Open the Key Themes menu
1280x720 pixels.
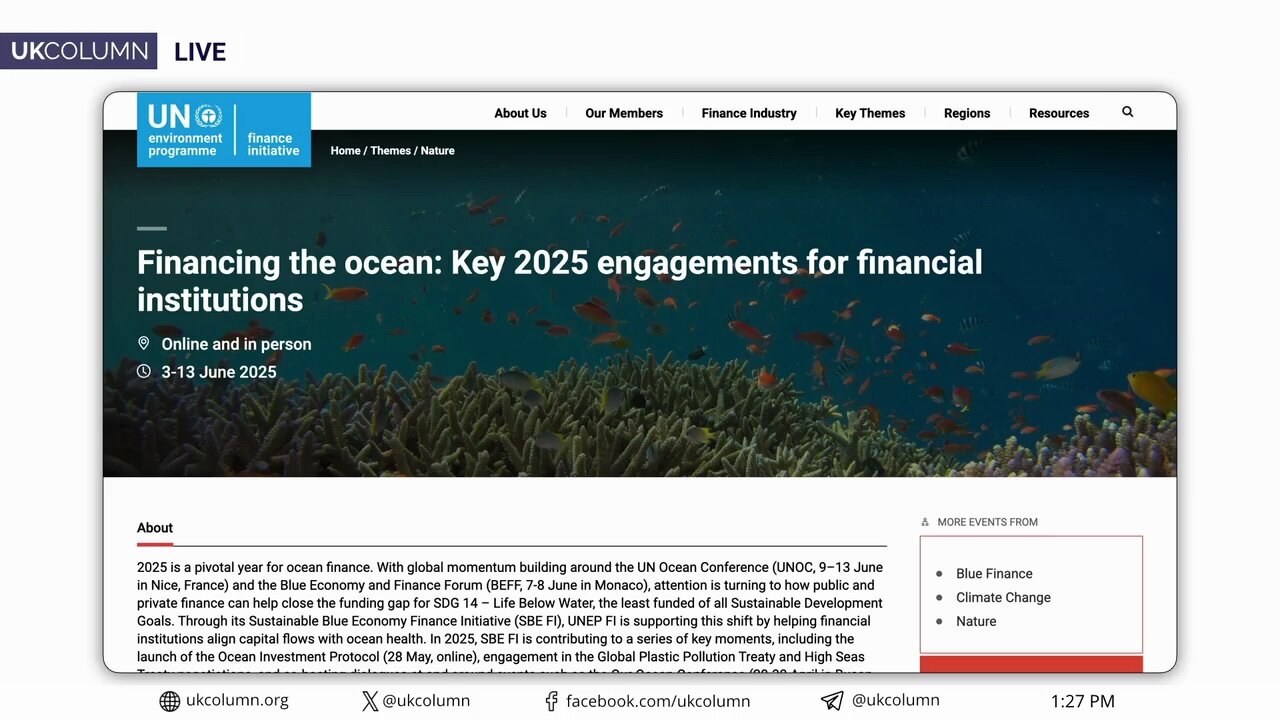(x=870, y=113)
